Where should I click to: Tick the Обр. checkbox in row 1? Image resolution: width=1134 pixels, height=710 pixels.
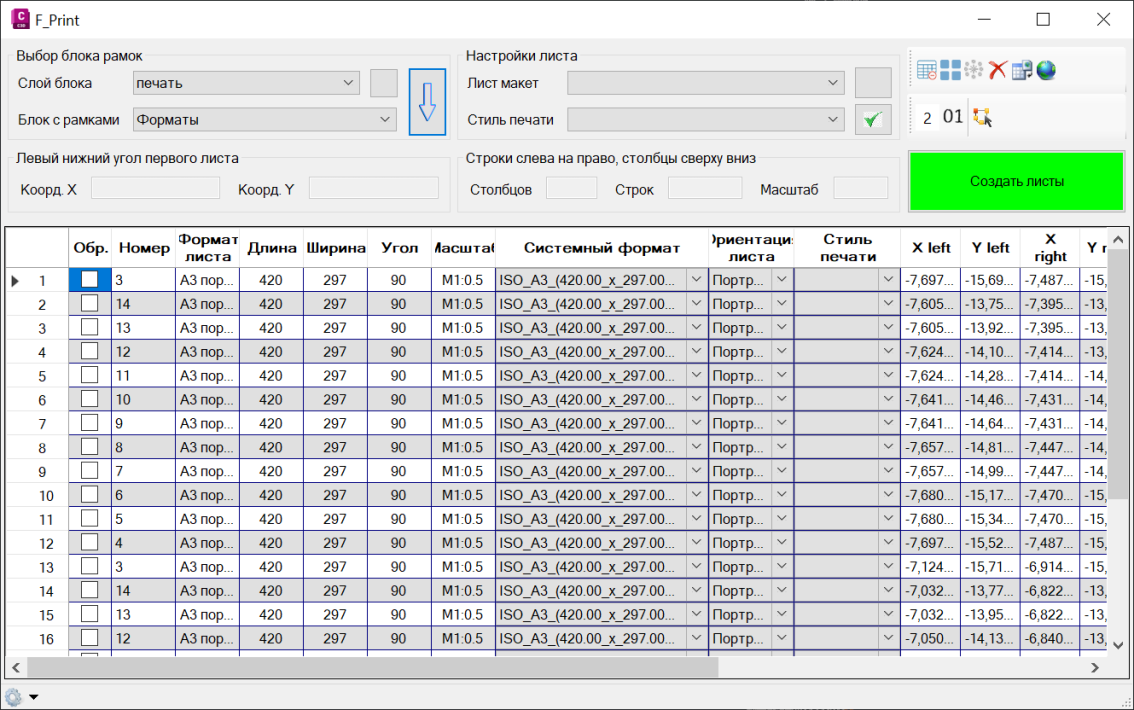point(90,280)
